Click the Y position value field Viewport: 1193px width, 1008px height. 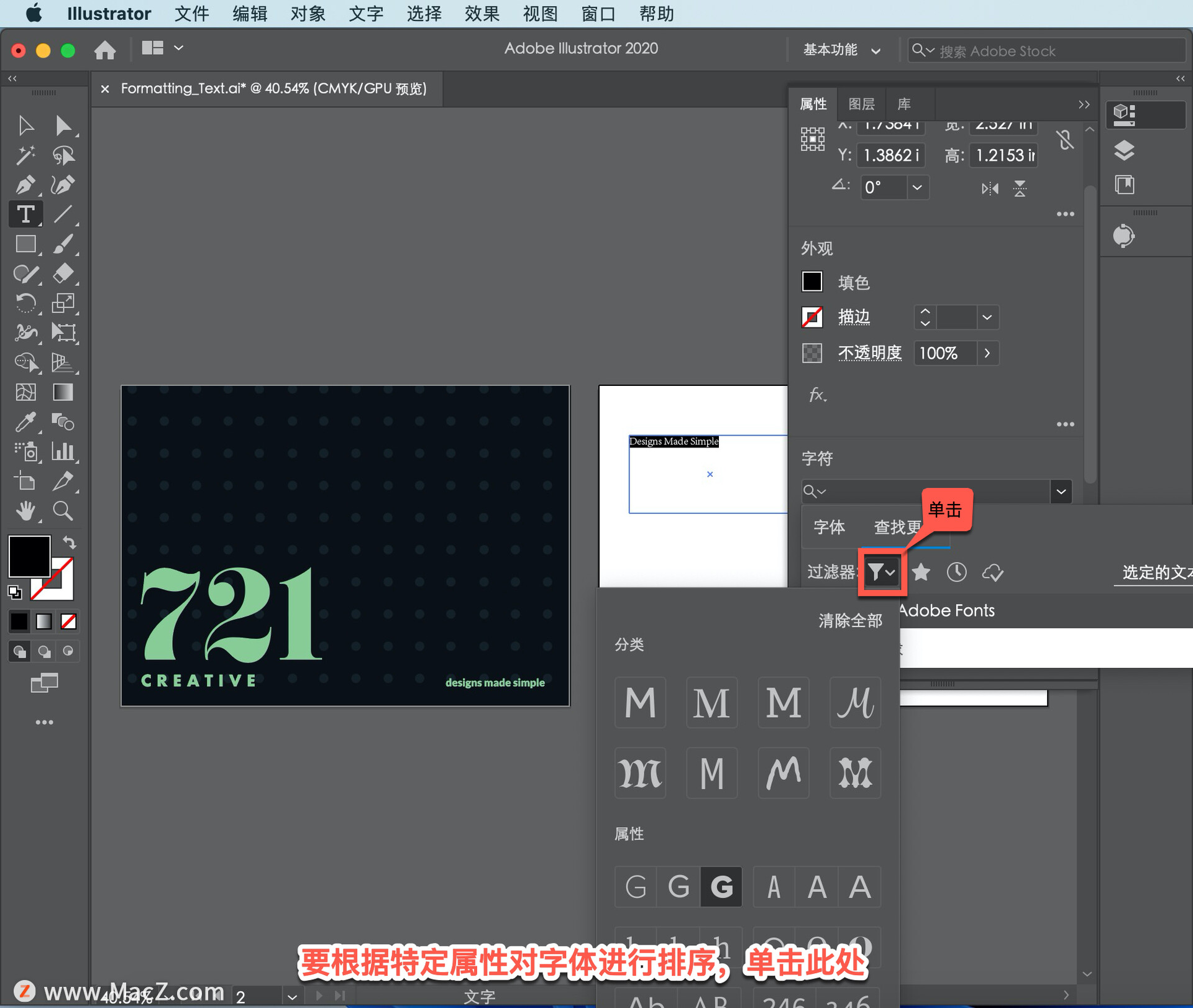pos(890,155)
